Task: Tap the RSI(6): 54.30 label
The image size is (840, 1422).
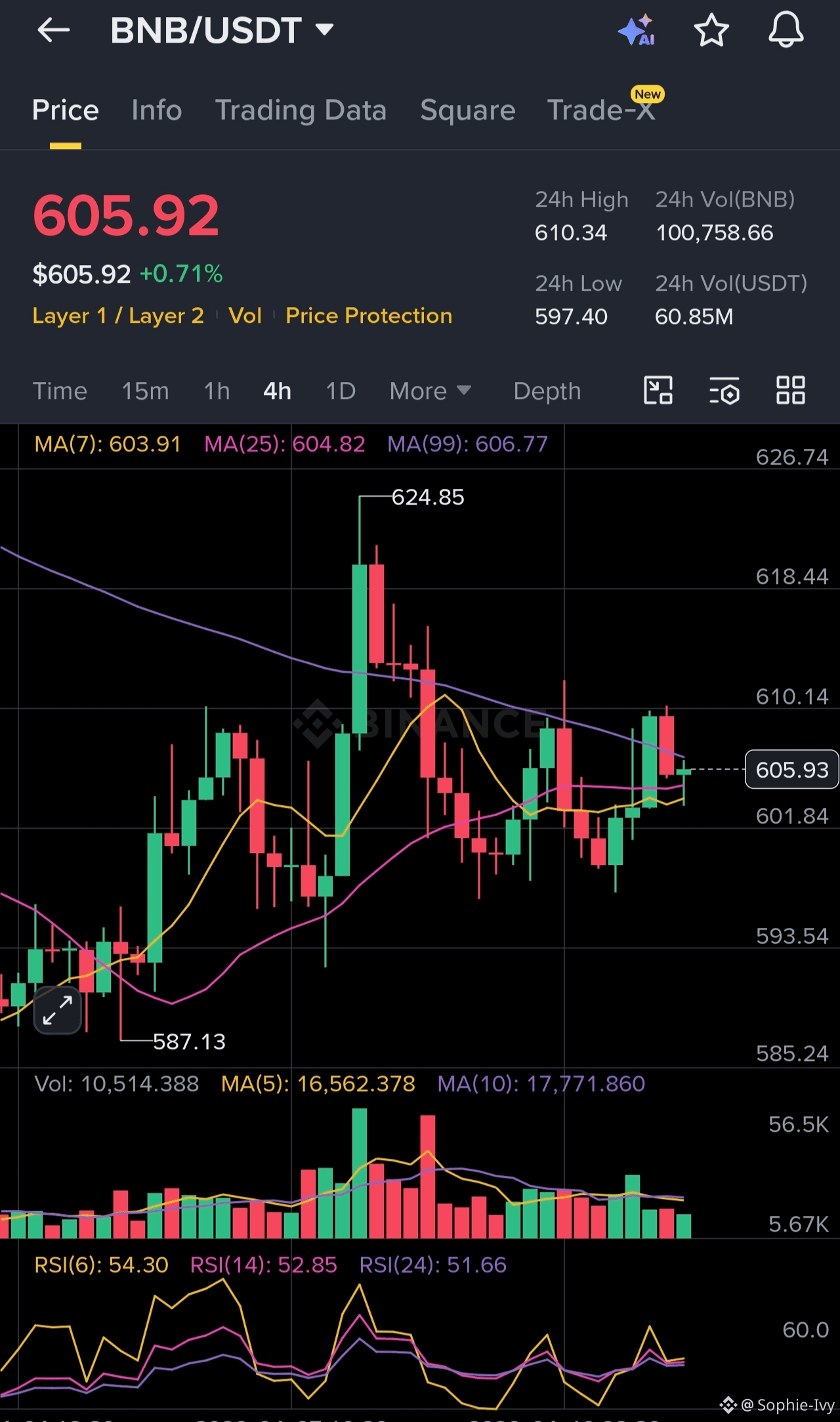Action: tap(101, 1265)
